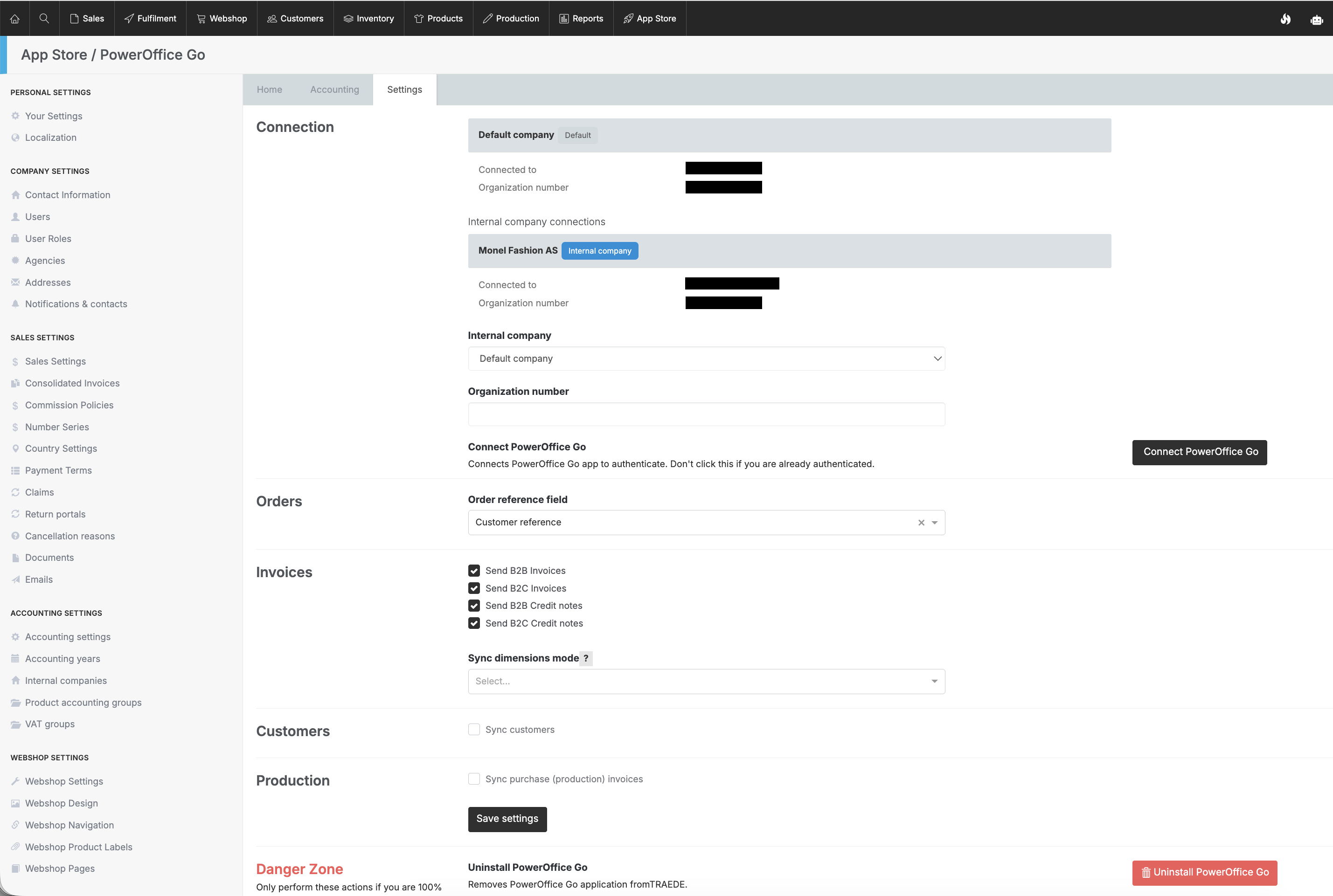Open the App Store menu
Screen dimensions: 1333x896
[x=650, y=19]
